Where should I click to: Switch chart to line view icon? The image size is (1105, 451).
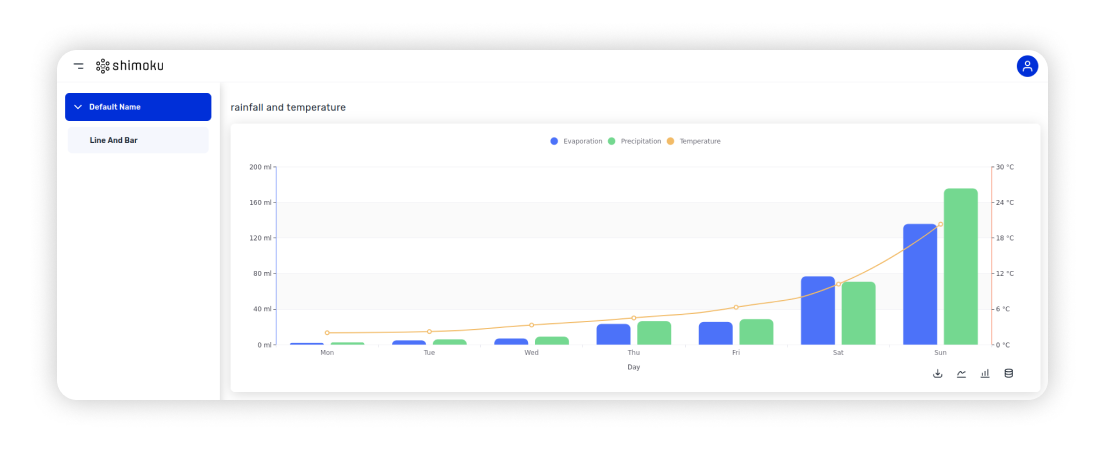961,374
